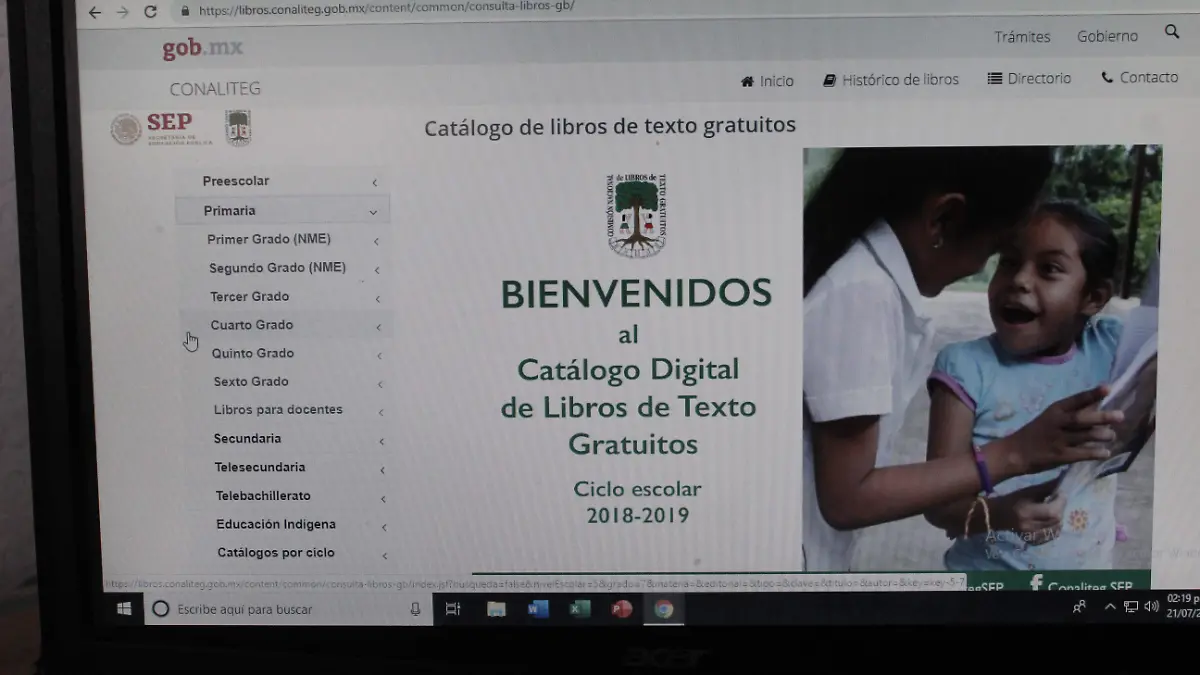Viewport: 1200px width, 675px height.
Task: Go to Directorio in navigation bar
Action: click(1029, 78)
